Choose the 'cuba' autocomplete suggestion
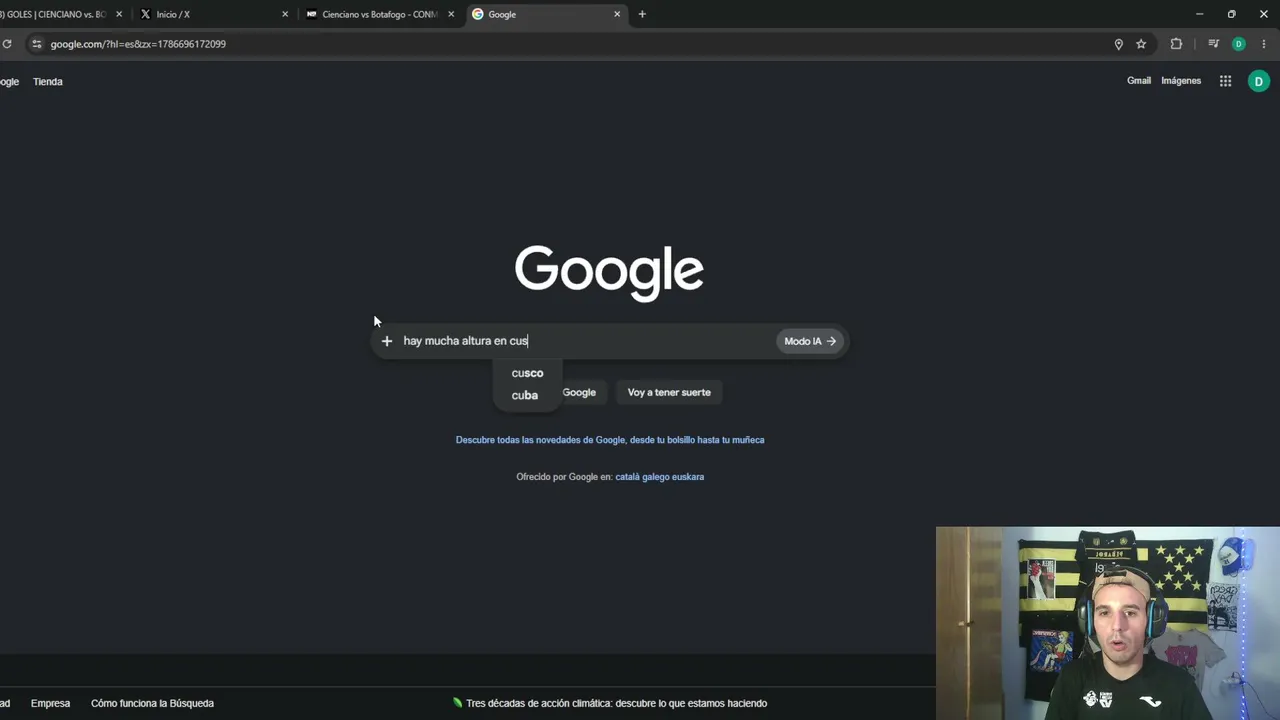This screenshot has width=1280, height=720. coord(527,395)
